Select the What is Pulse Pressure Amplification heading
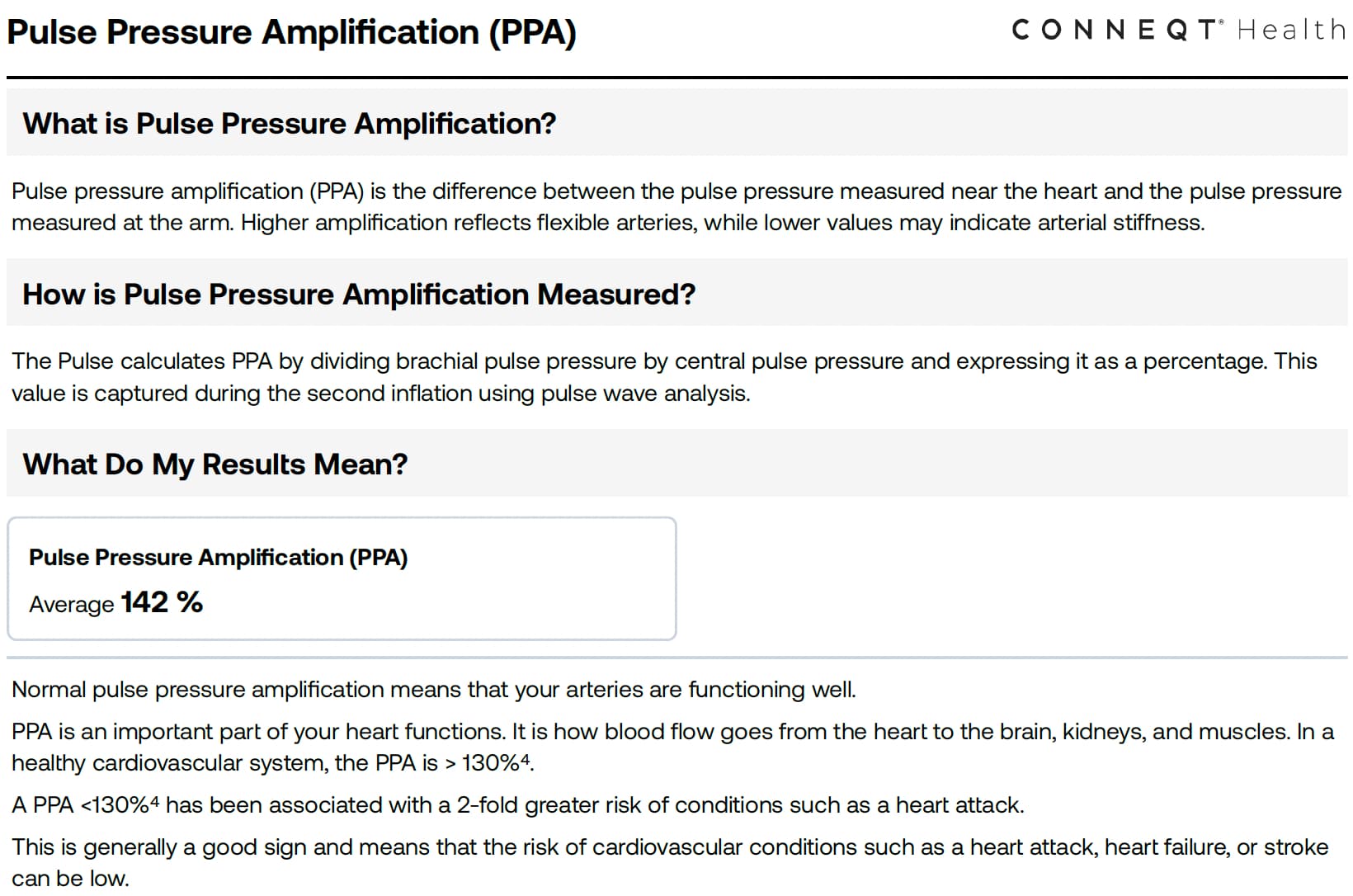Viewport: 1353px width, 896px height. tap(289, 124)
